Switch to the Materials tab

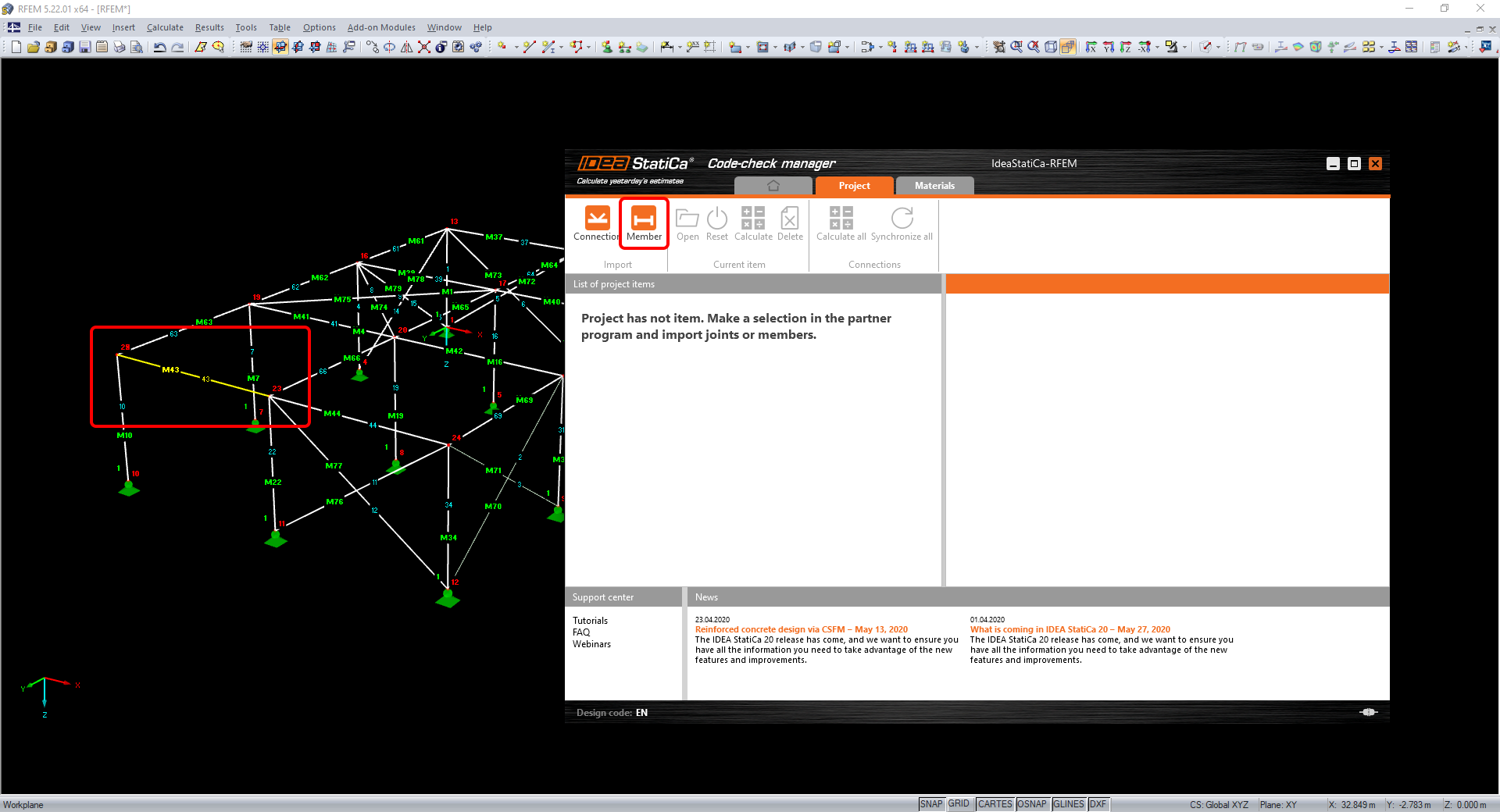click(x=934, y=186)
